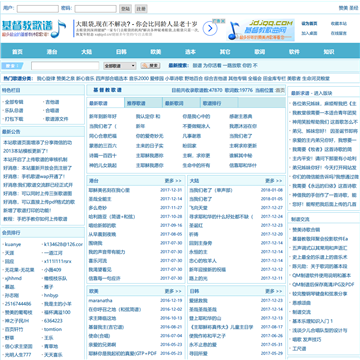Image resolution: width=360 pixels, height=360 pixels.
Task: Click the announcement 2013本站模板更新了!
Action: (25, 151)
